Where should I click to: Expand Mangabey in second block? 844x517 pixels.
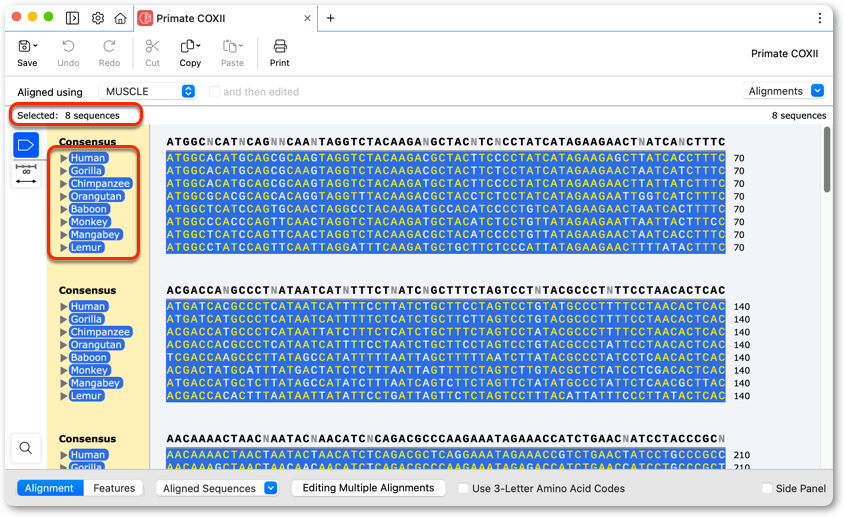click(64, 383)
